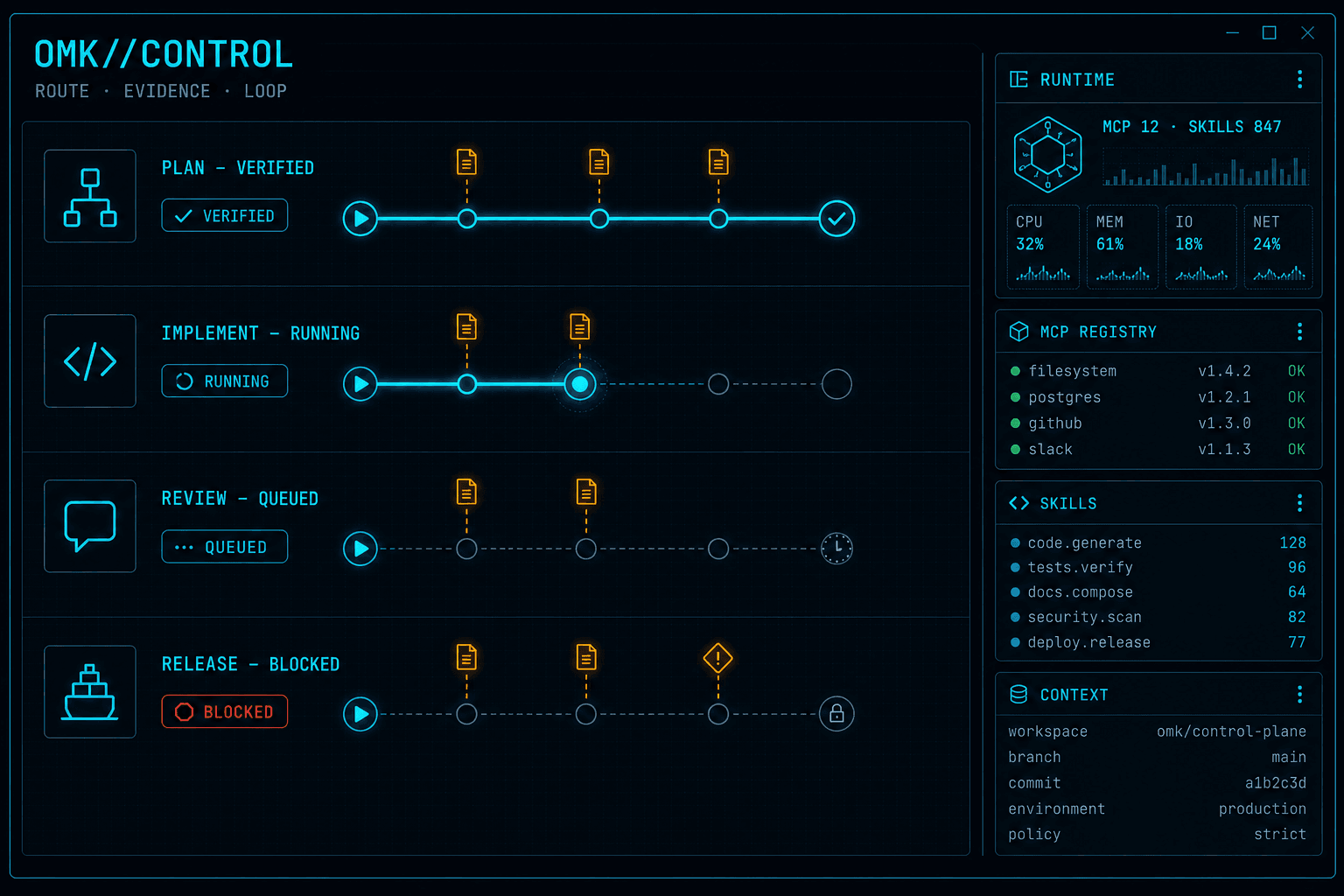Click the Release warning diamond icon
The height and width of the screenshot is (896, 1344).
click(718, 658)
